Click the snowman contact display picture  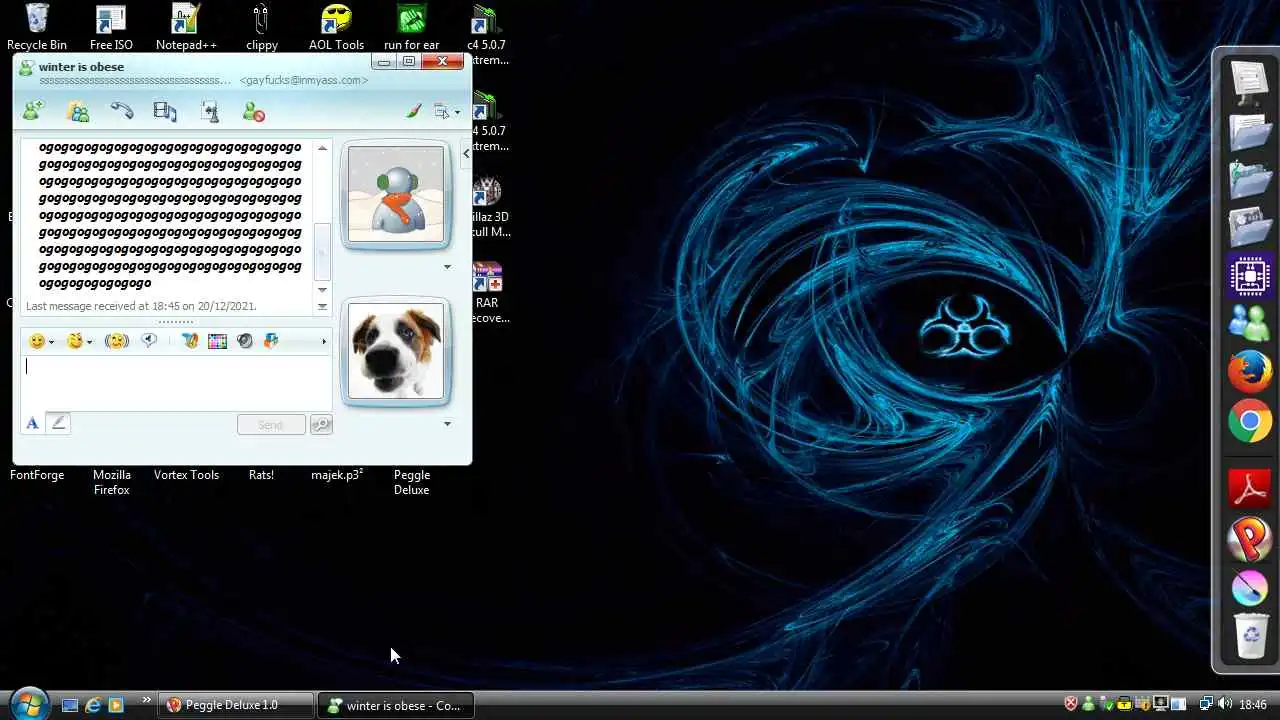pyautogui.click(x=396, y=194)
